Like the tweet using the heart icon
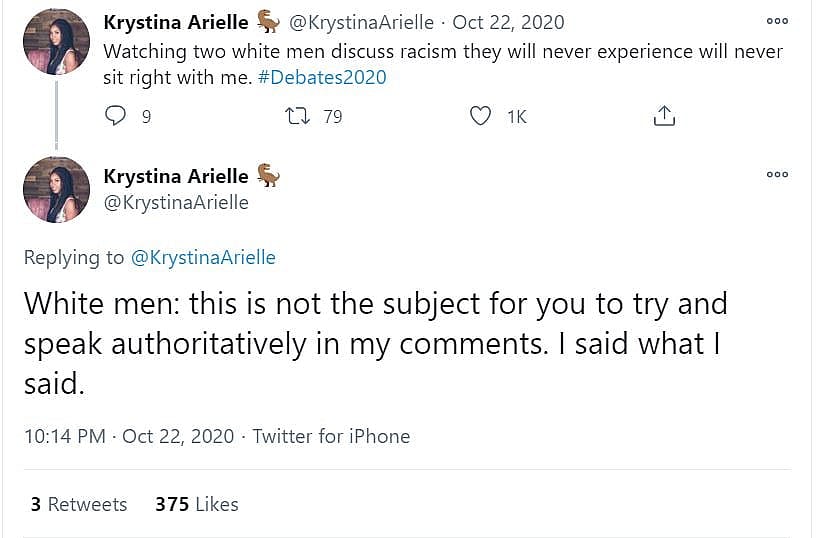This screenshot has width=821, height=538. pyautogui.click(x=481, y=116)
